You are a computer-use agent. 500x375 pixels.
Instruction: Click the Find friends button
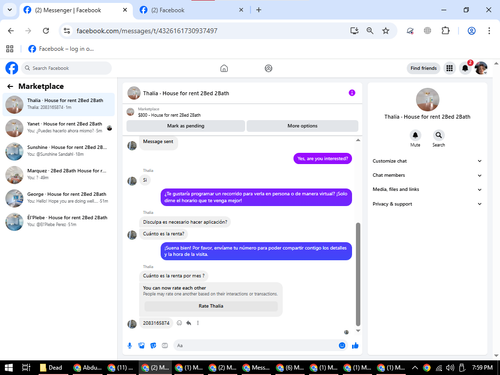tap(423, 68)
